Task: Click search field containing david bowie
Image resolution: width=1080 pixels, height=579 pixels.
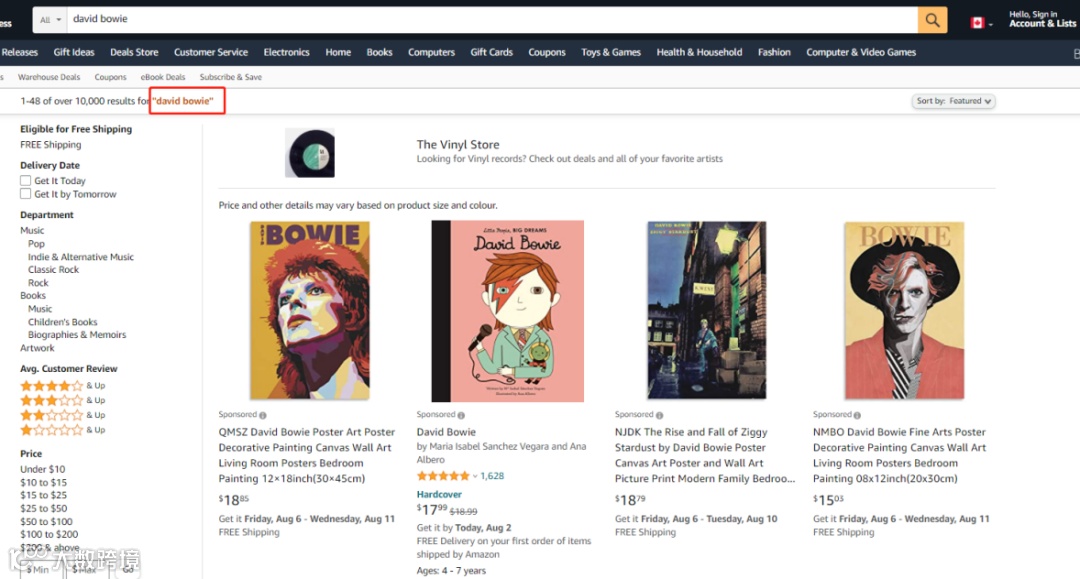Action: tap(492, 20)
